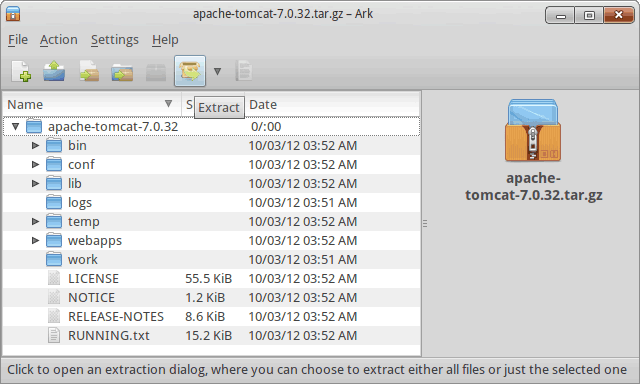The image size is (640, 384).
Task: Select the RUNNING.txt file name
Action: pos(109,335)
